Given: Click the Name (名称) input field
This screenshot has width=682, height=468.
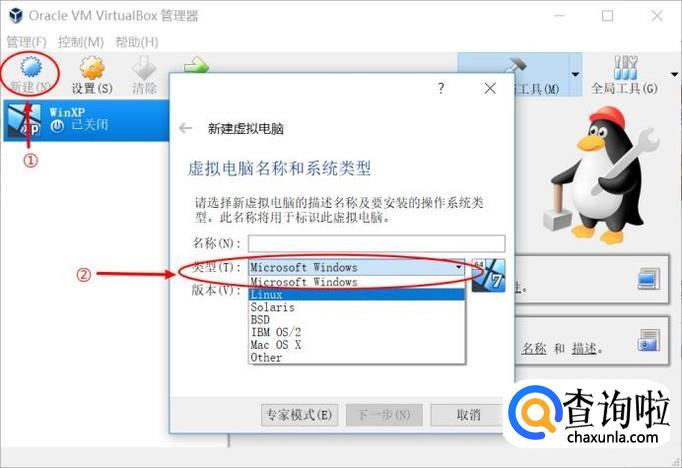Looking at the screenshot, I should point(377,243).
